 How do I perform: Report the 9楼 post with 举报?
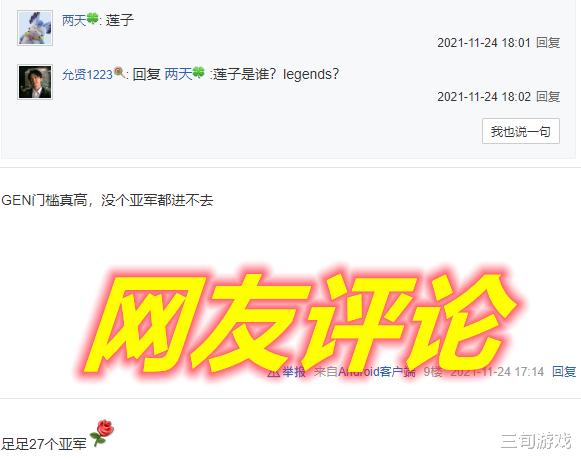point(294,372)
